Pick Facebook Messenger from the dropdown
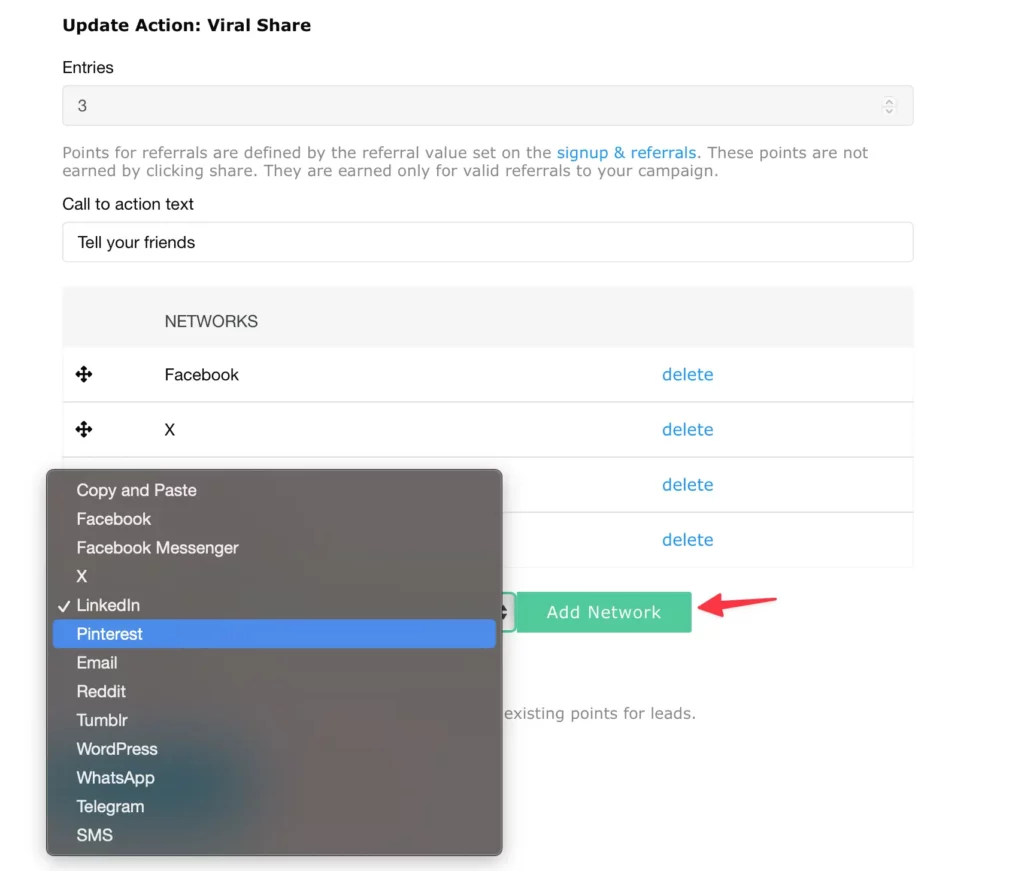The image size is (1024, 871). (274, 547)
